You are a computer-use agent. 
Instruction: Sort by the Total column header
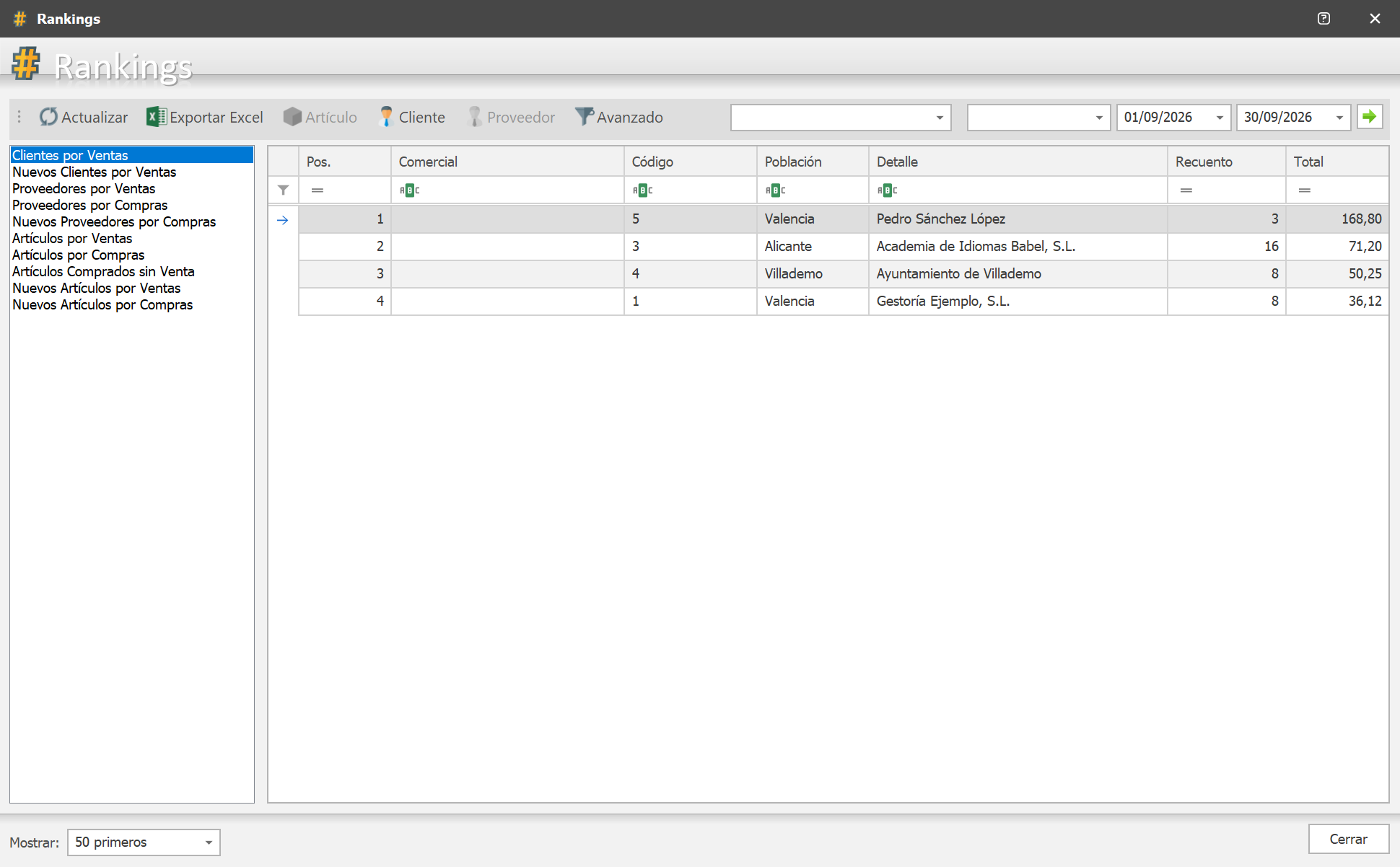click(x=1336, y=162)
